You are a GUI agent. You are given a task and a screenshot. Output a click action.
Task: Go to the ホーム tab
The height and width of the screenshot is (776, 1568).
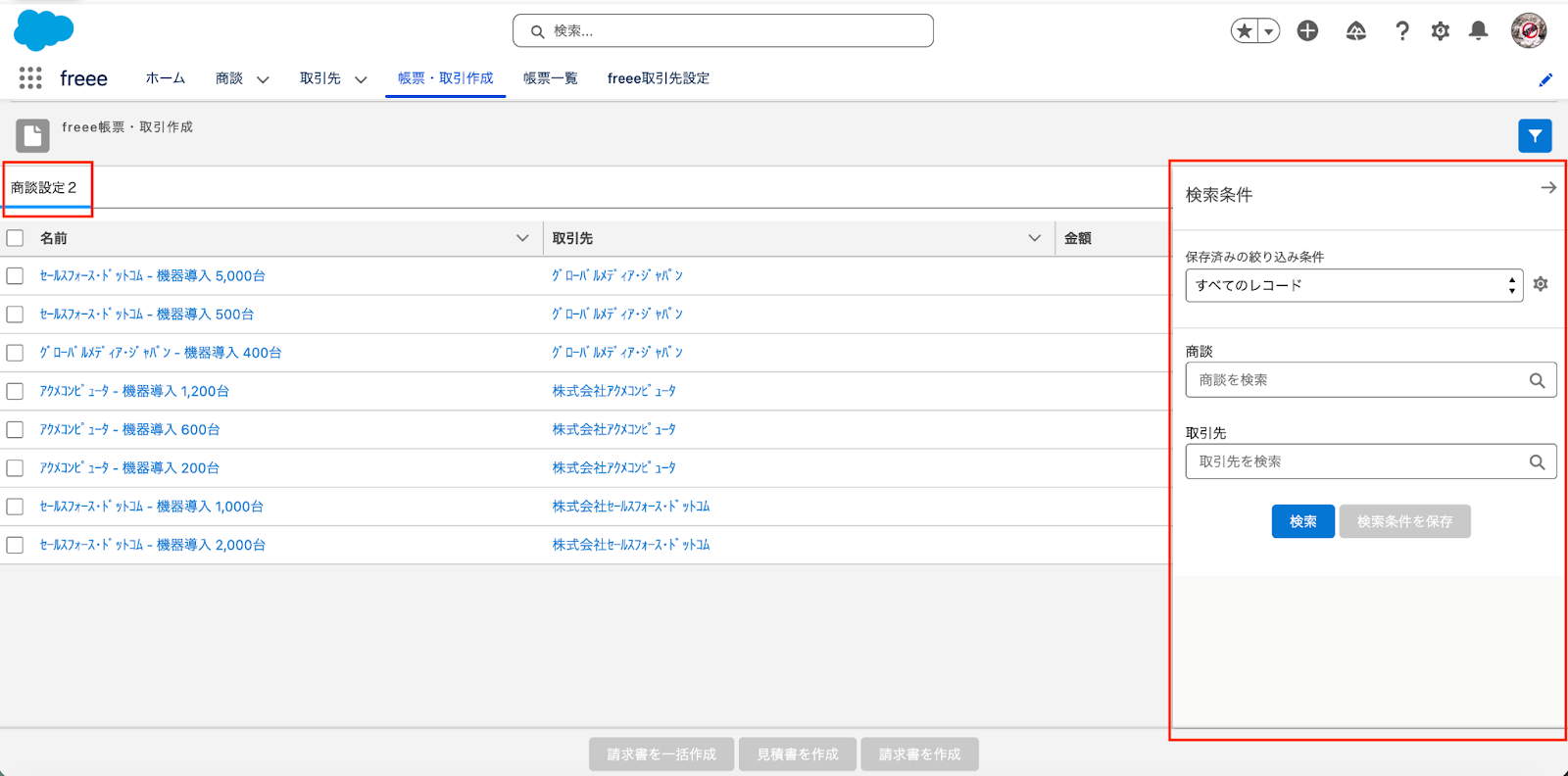(166, 78)
